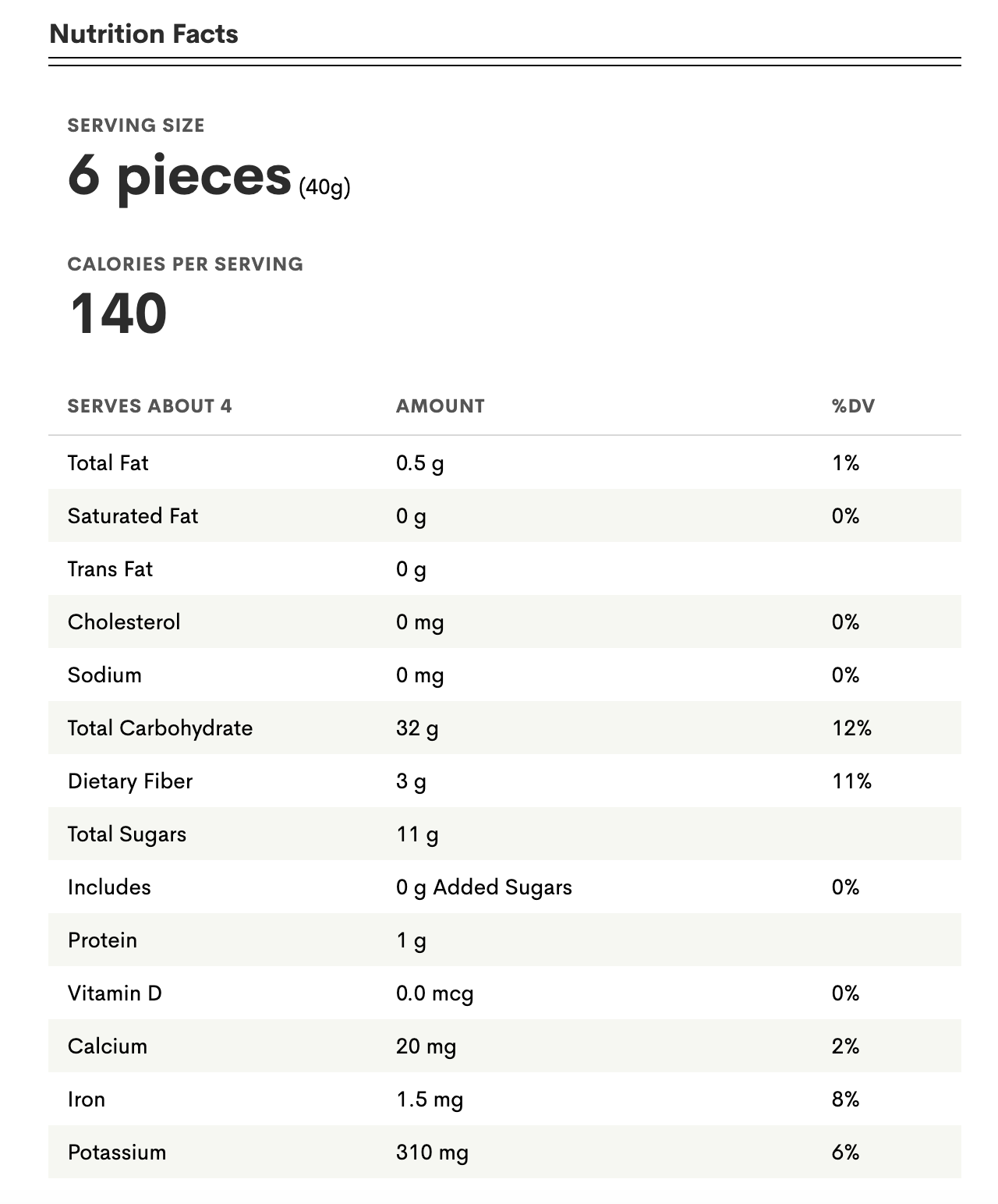The image size is (998, 1204).
Task: Click the Saturated Fat row
Action: 504,515
